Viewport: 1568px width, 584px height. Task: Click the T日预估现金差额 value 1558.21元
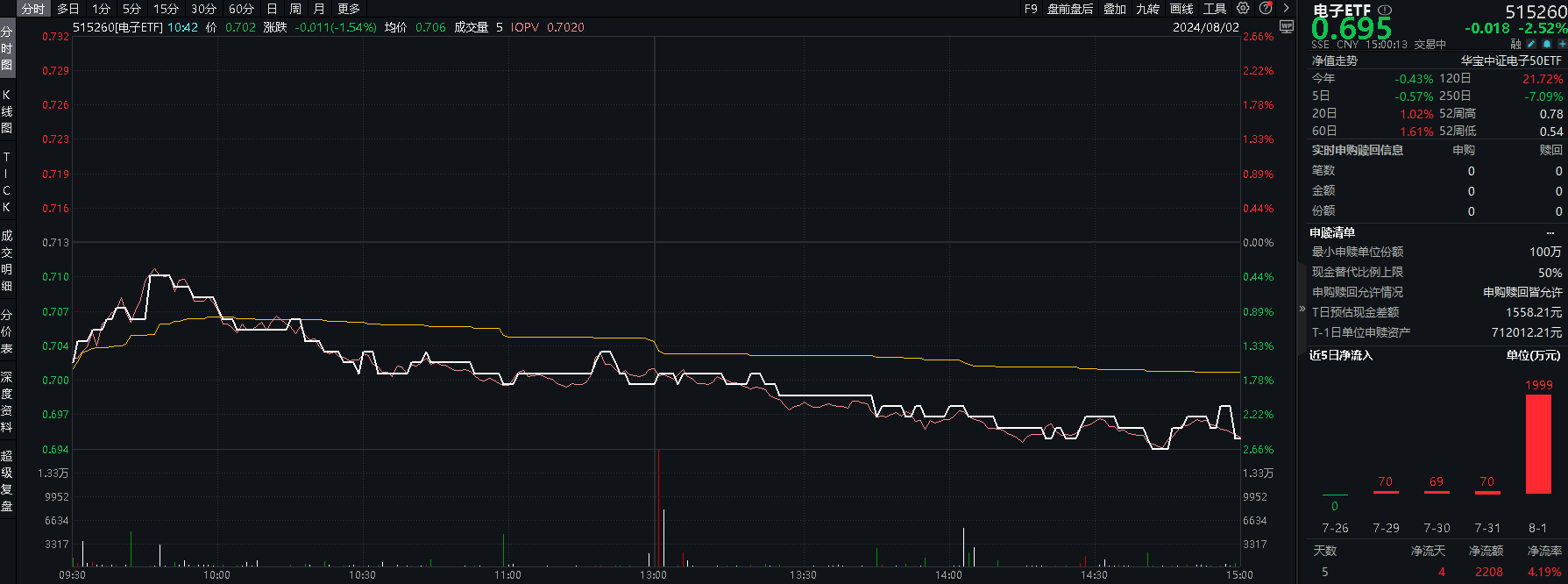(x=1534, y=312)
